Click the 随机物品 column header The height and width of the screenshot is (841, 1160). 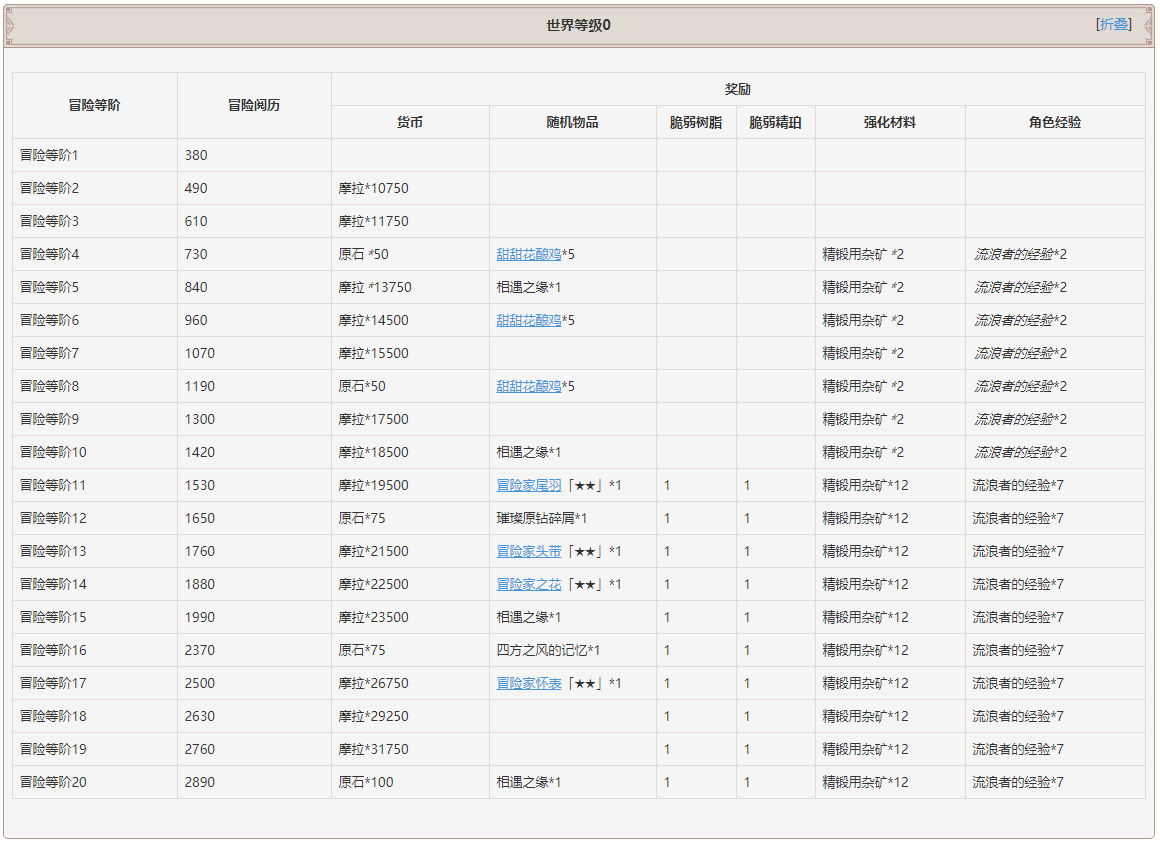coord(572,122)
